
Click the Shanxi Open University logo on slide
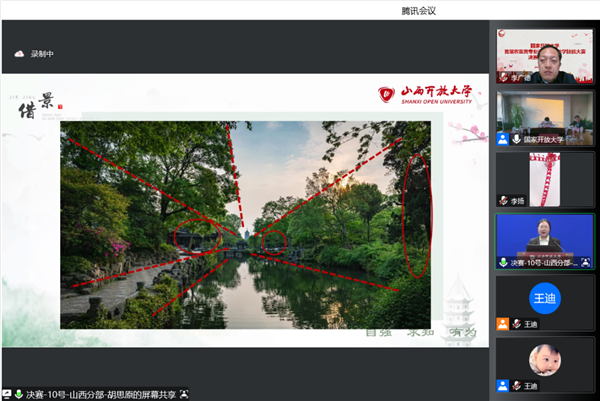click(427, 96)
